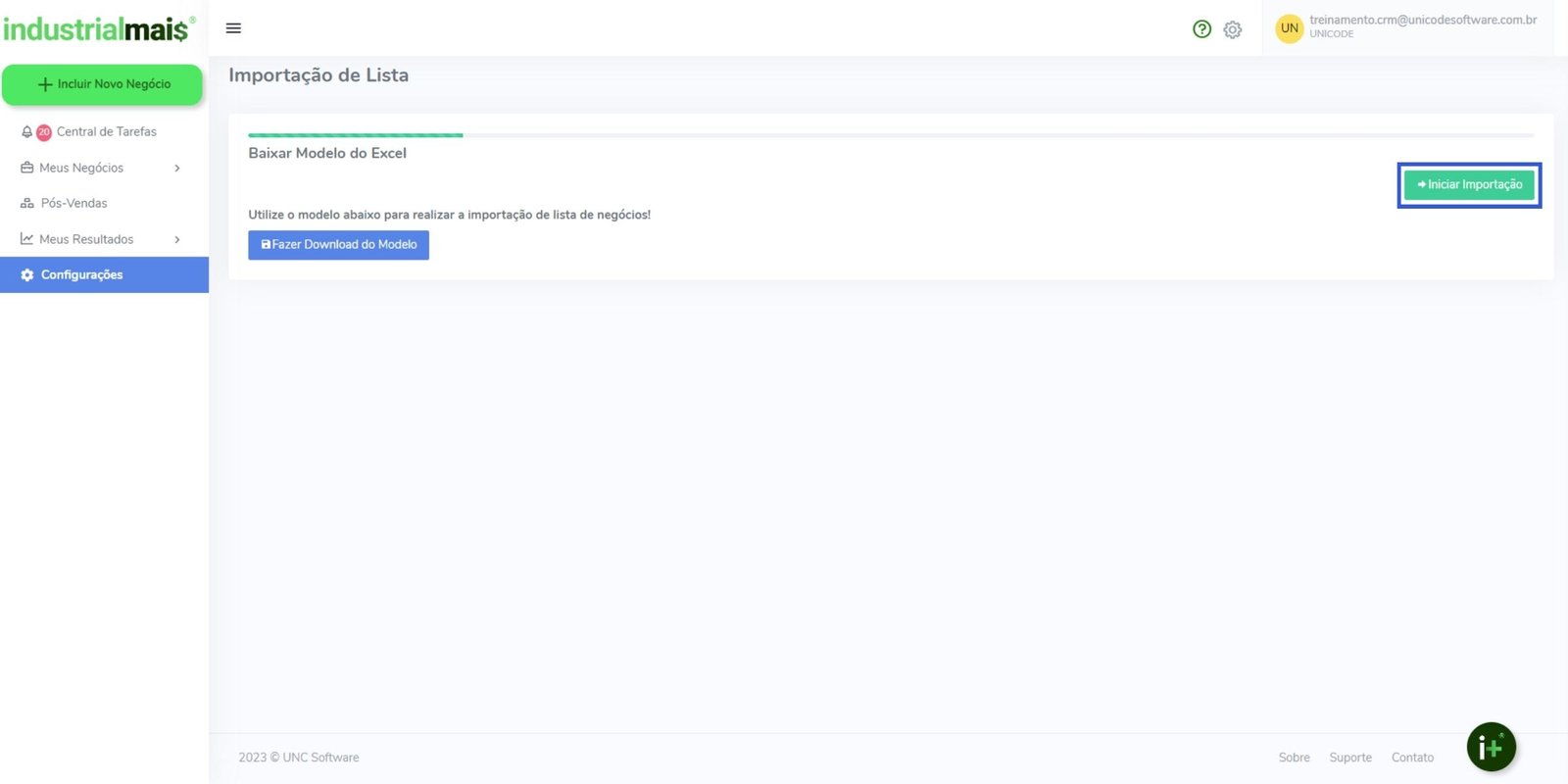Click Fazer Download do Modelo button
Image resolution: width=1568 pixels, height=784 pixels.
pos(338,245)
